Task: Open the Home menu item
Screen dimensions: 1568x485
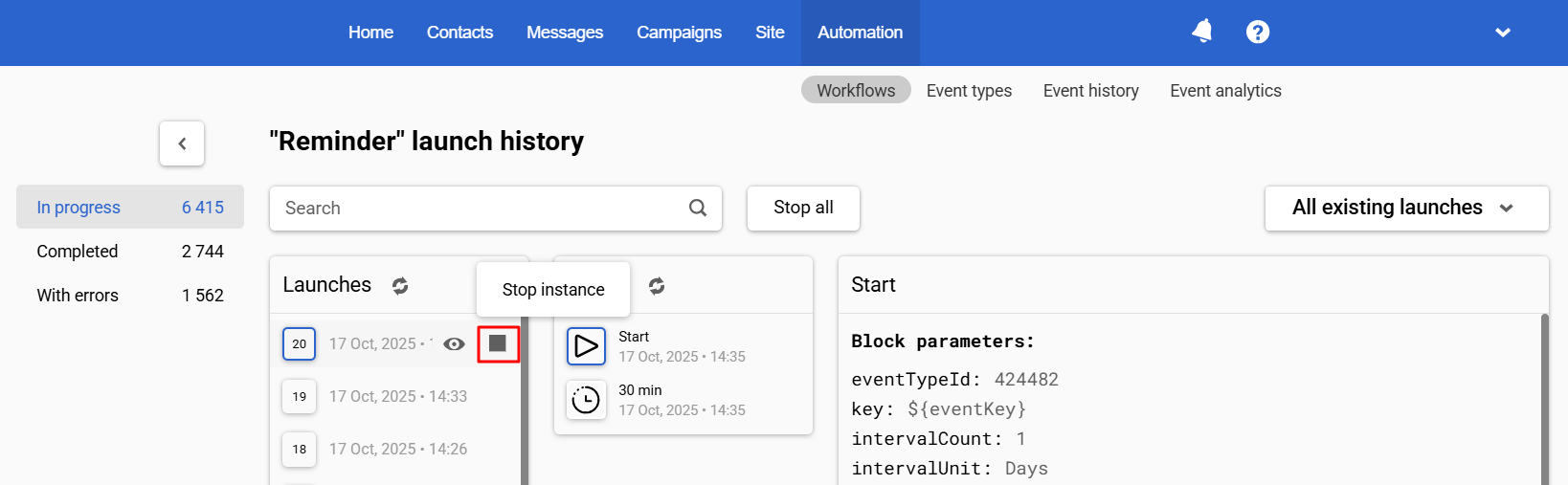Action: 370,33
